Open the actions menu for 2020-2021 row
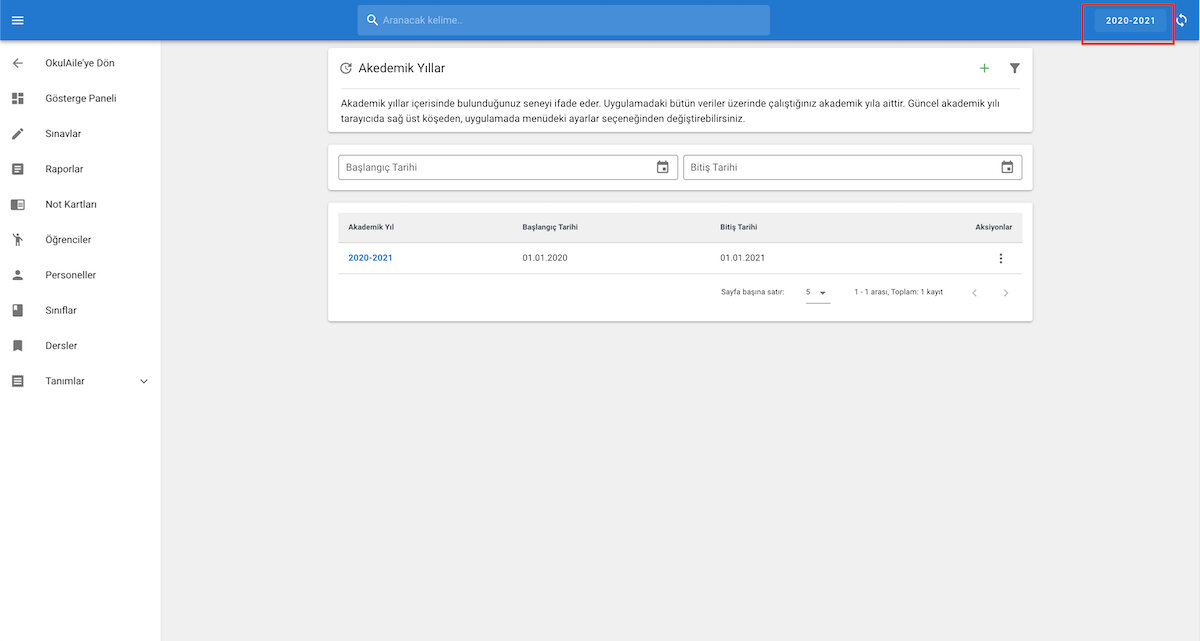The image size is (1200, 641). pos(1000,258)
